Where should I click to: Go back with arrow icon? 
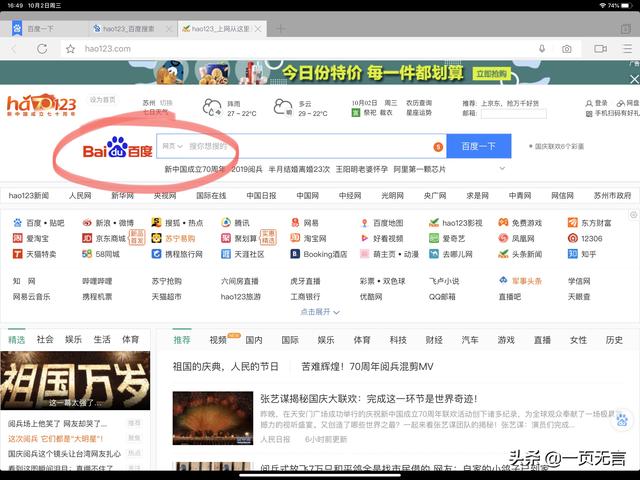pos(14,49)
